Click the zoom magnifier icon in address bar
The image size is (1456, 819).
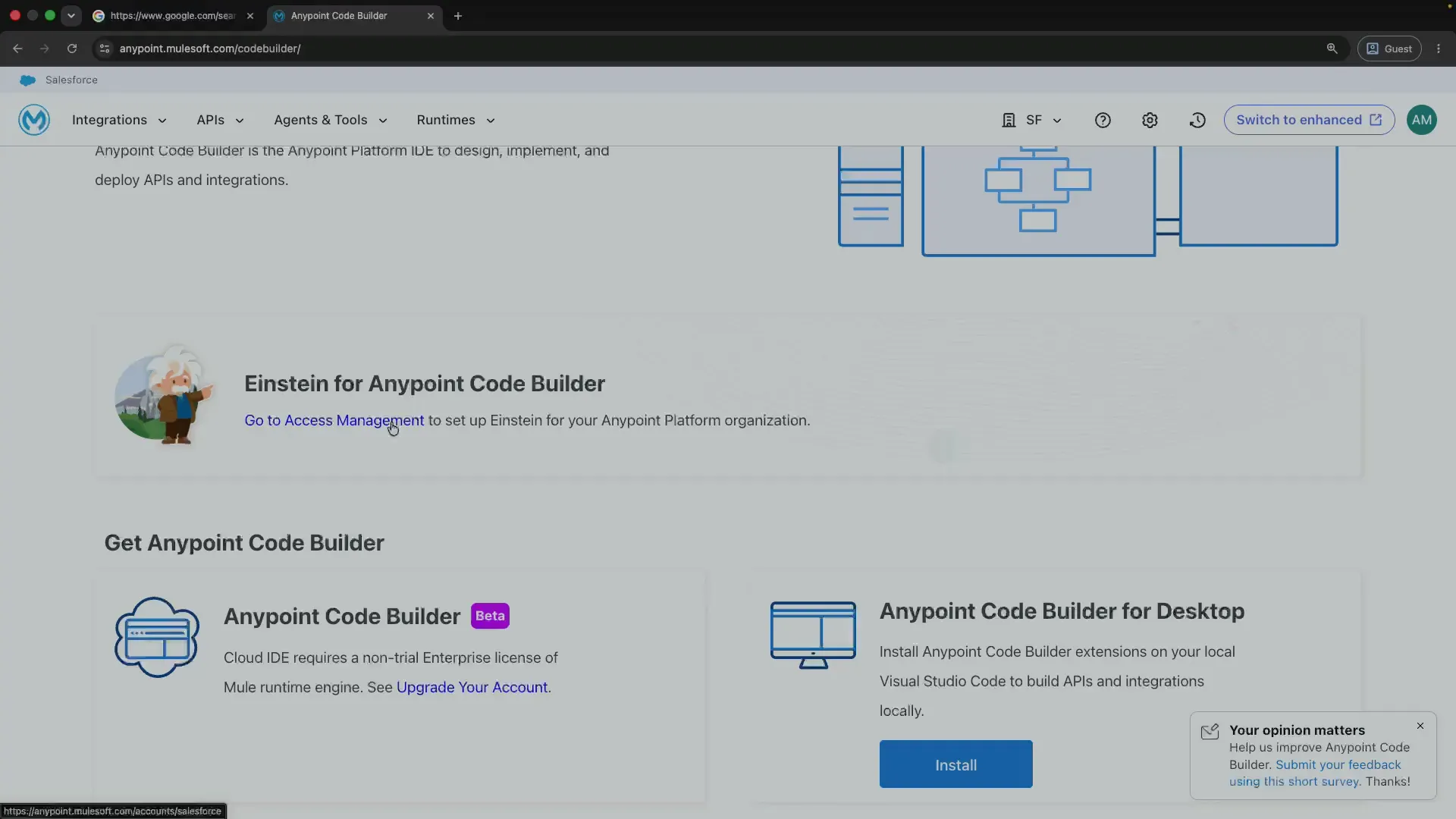point(1332,49)
